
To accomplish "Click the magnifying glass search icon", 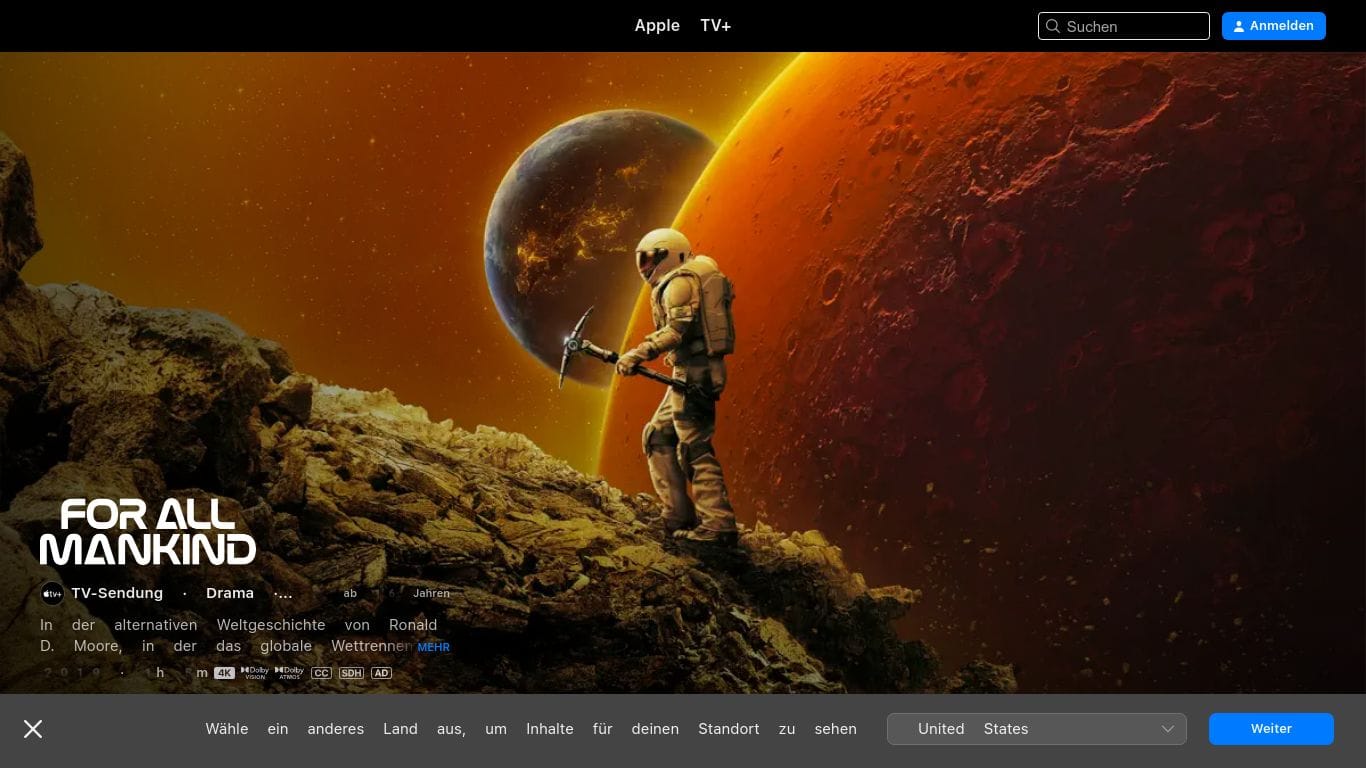I will coord(1052,27).
